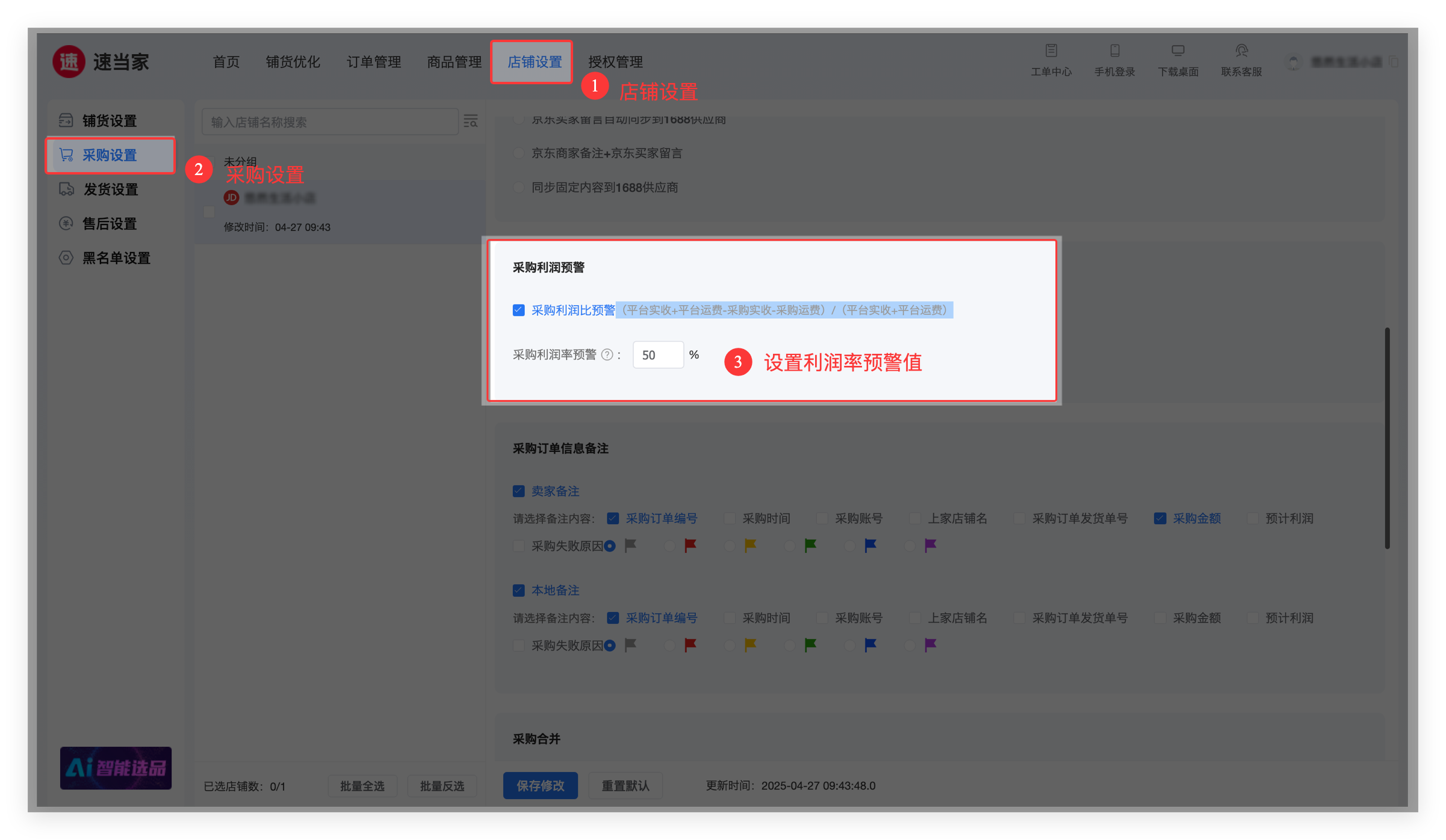Click the 速当家 logo icon
Screen dimensions: 1446x840
point(69,61)
